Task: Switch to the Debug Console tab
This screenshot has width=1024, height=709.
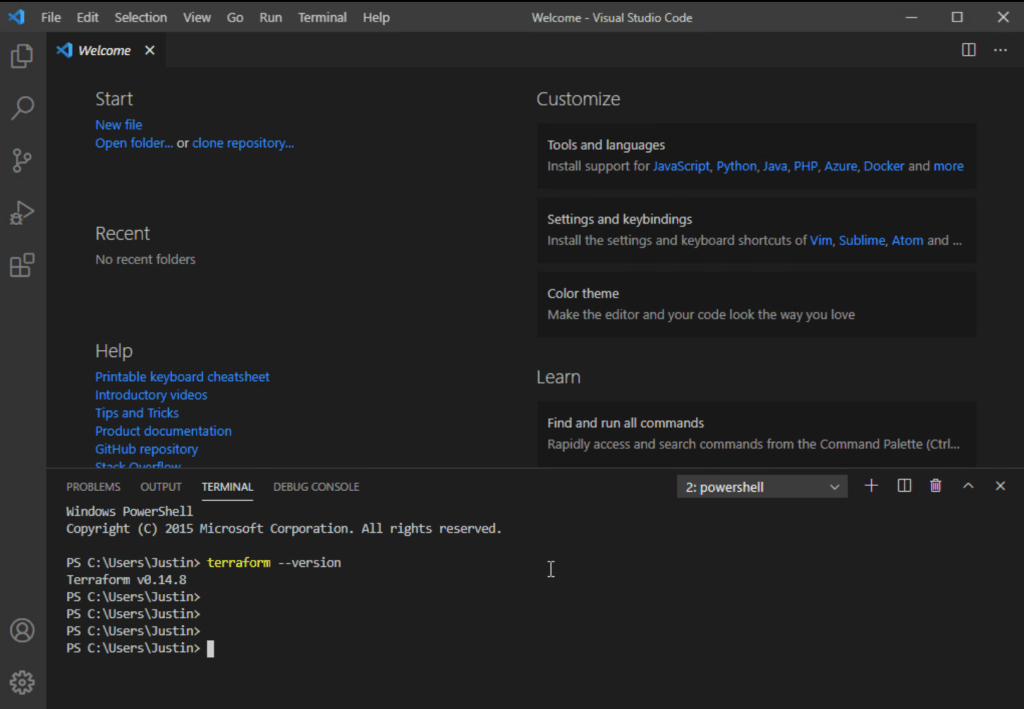Action: click(316, 487)
